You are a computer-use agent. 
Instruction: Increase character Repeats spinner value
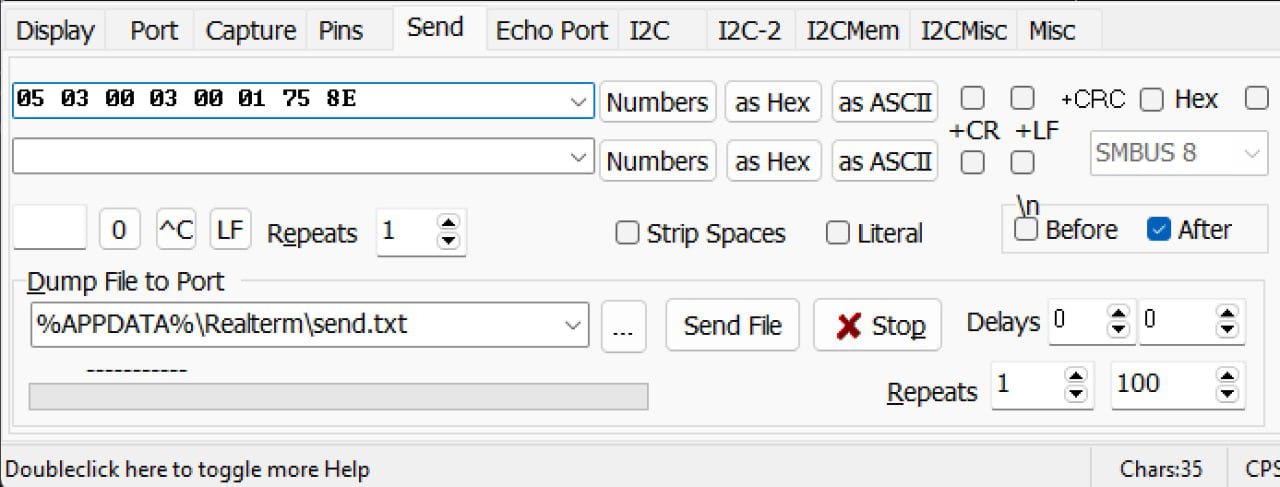tap(449, 223)
